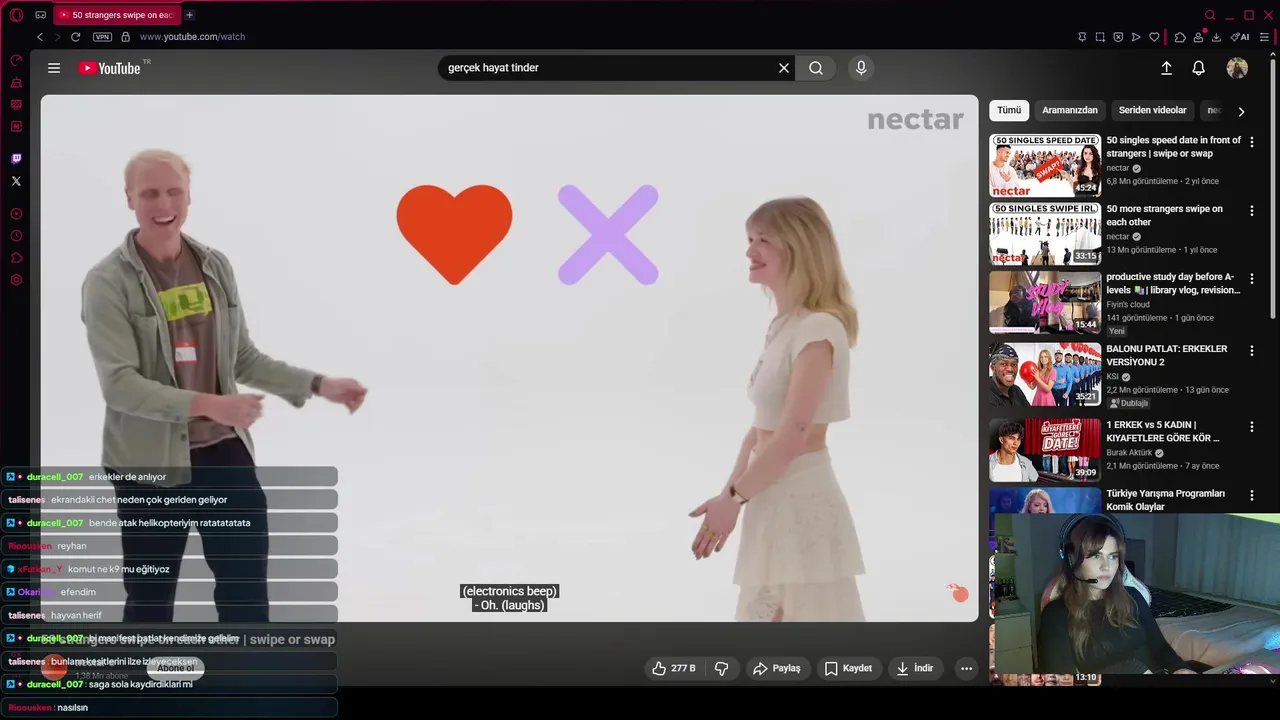Open GX Corner gamepad icon in tab bar
The image size is (1280, 720).
[40, 15]
